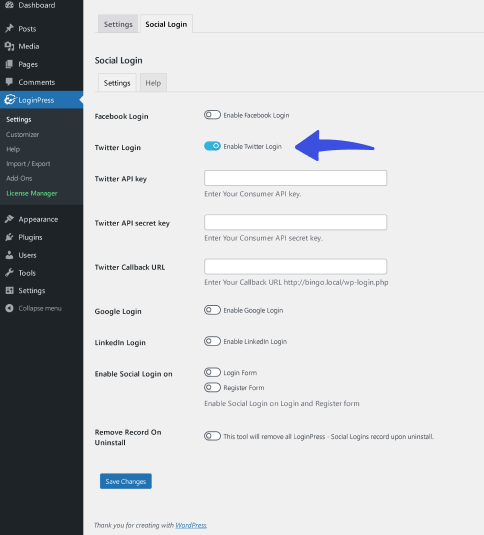The height and width of the screenshot is (535, 484).
Task: Focus the Twitter Callback URL field
Action: pyautogui.click(x=295, y=266)
